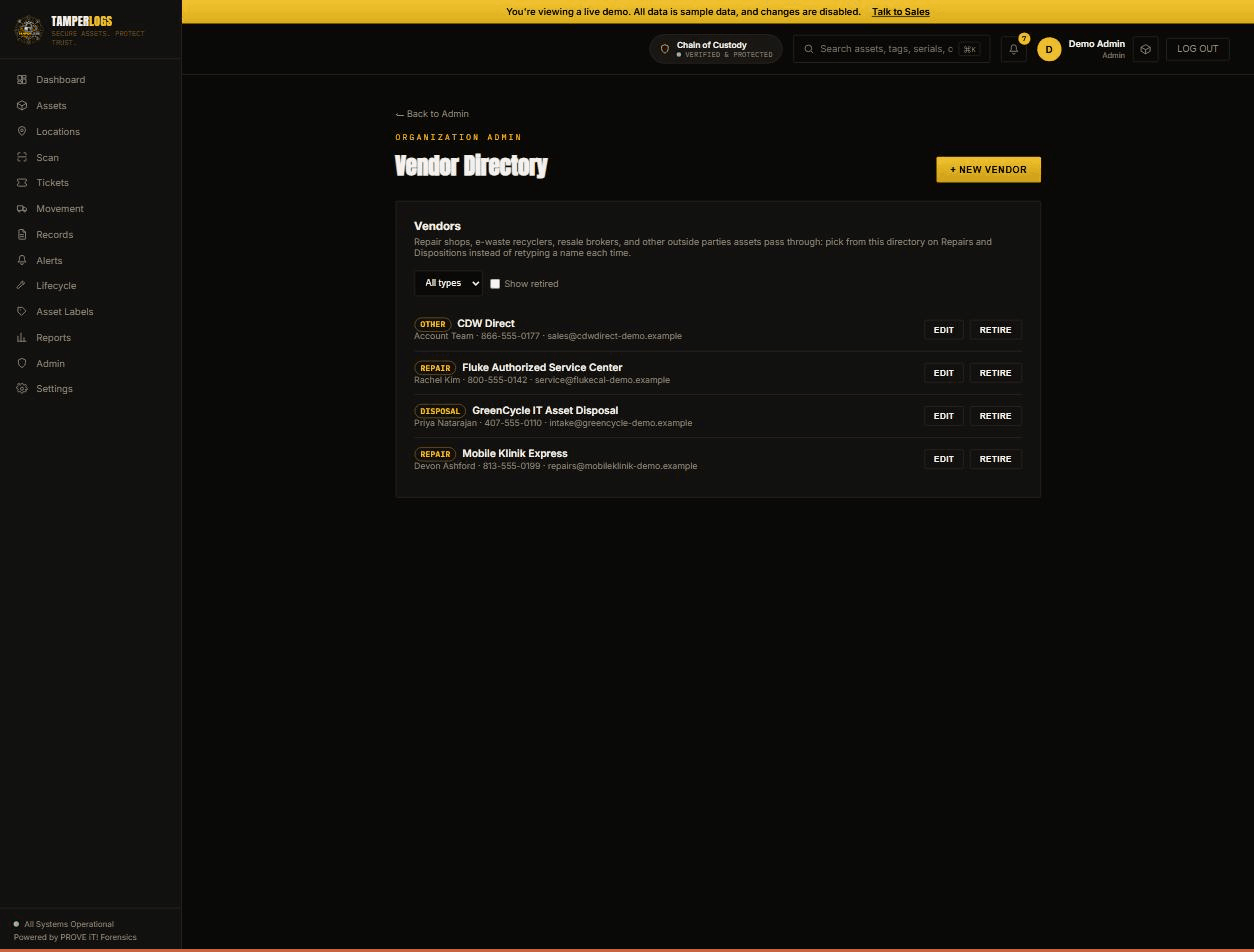
Task: Click Devon Ashford contact details line
Action: click(556, 466)
